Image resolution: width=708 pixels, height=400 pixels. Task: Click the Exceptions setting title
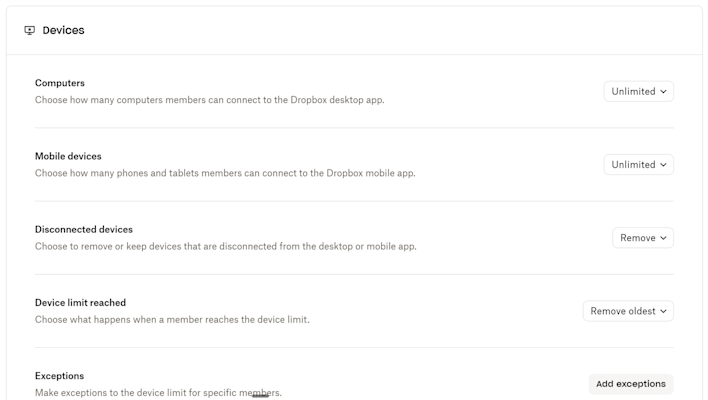click(x=59, y=376)
